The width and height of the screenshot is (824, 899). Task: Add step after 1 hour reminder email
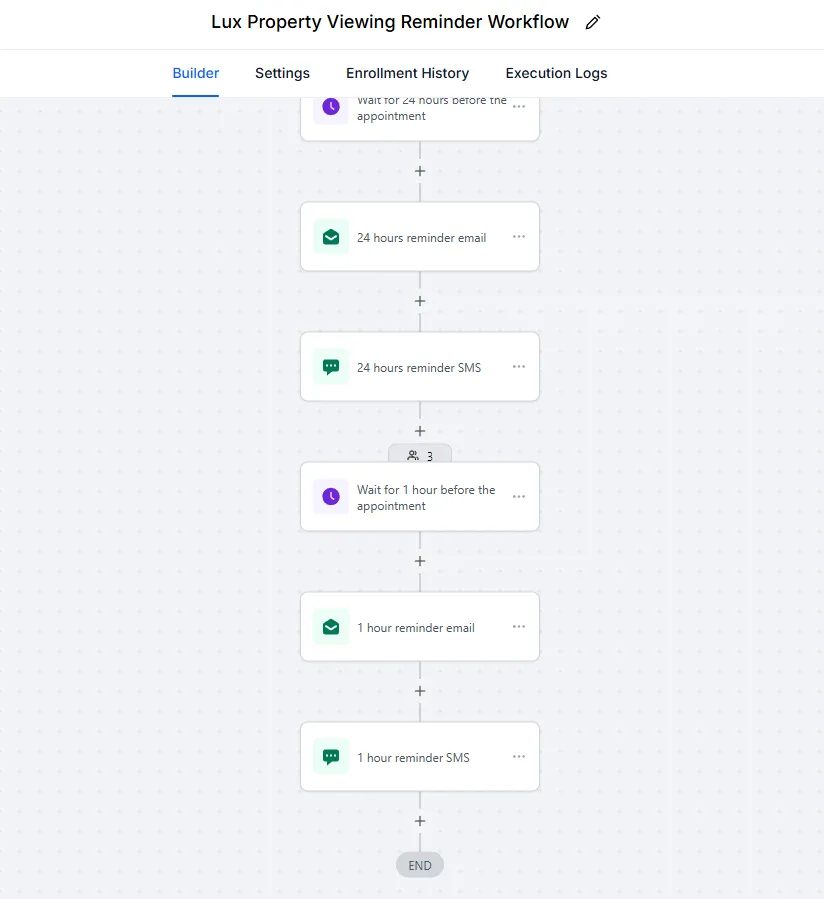pyautogui.click(x=420, y=691)
